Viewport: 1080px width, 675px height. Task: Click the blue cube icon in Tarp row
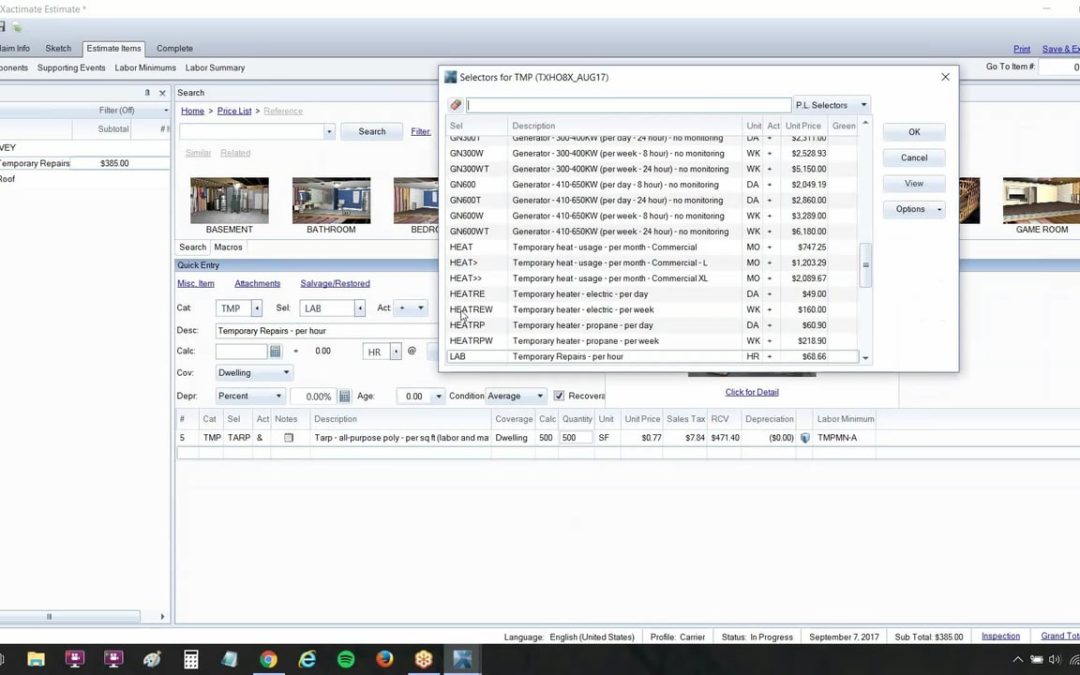click(804, 437)
